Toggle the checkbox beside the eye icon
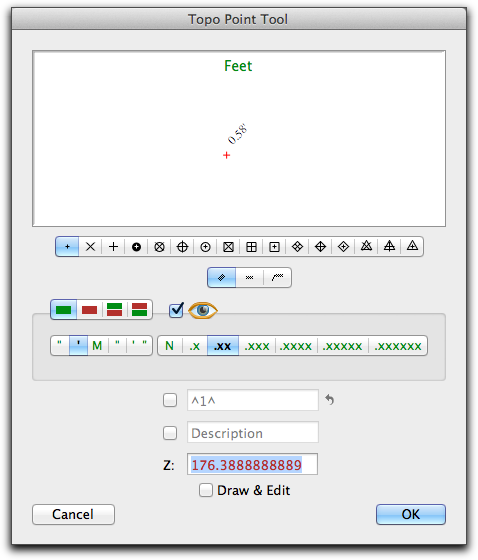This screenshot has width=478, height=560. (x=176, y=310)
